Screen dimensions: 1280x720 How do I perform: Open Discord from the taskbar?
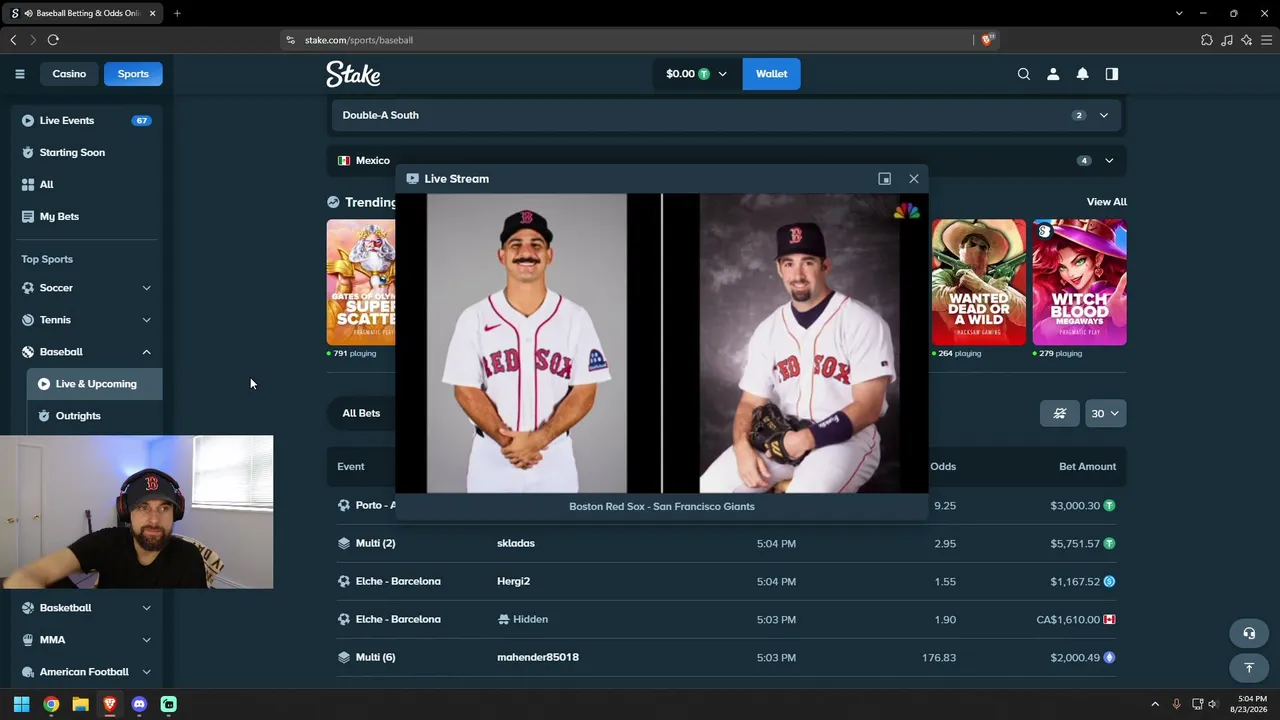pyautogui.click(x=139, y=704)
